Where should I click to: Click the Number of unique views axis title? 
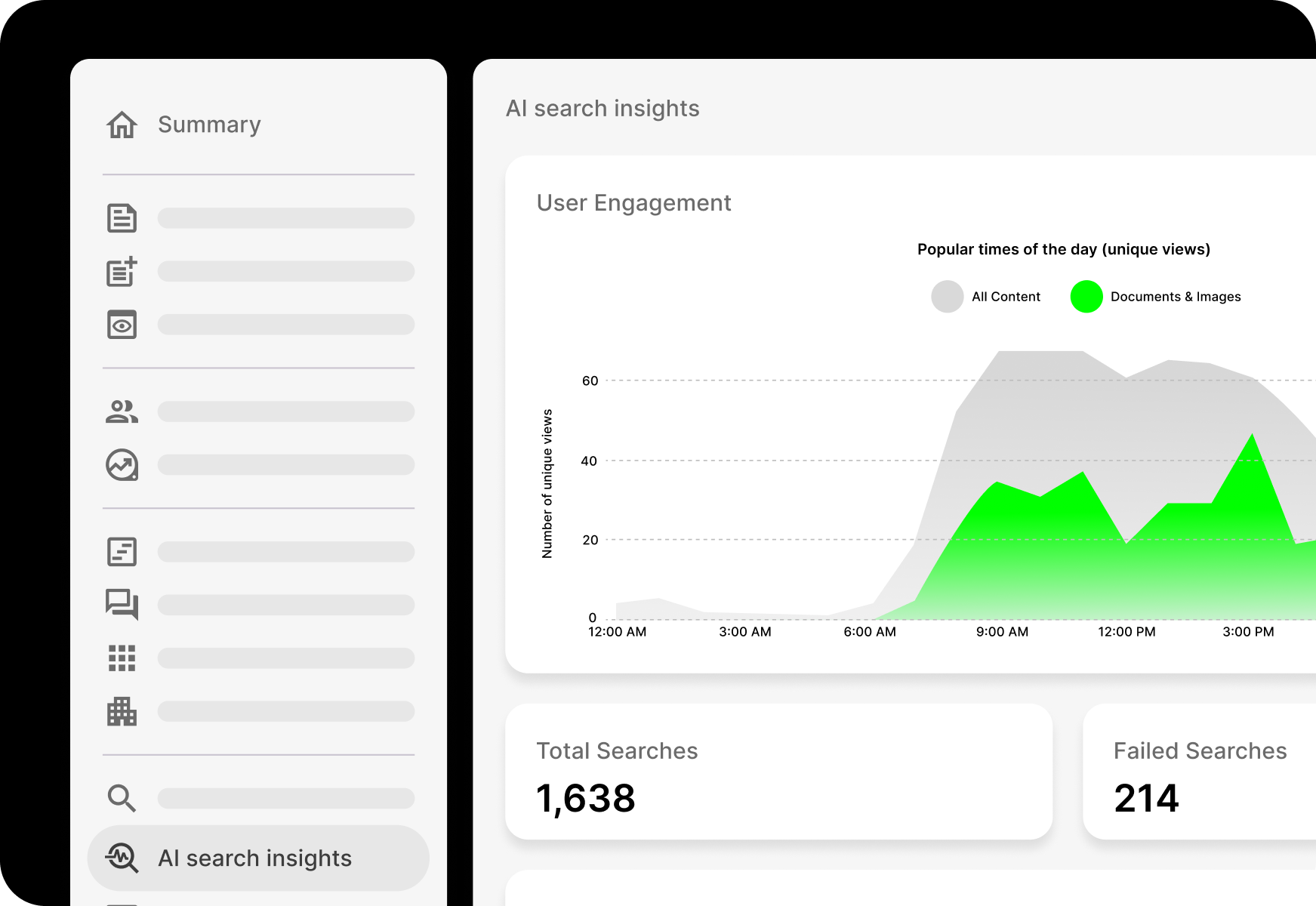(547, 484)
